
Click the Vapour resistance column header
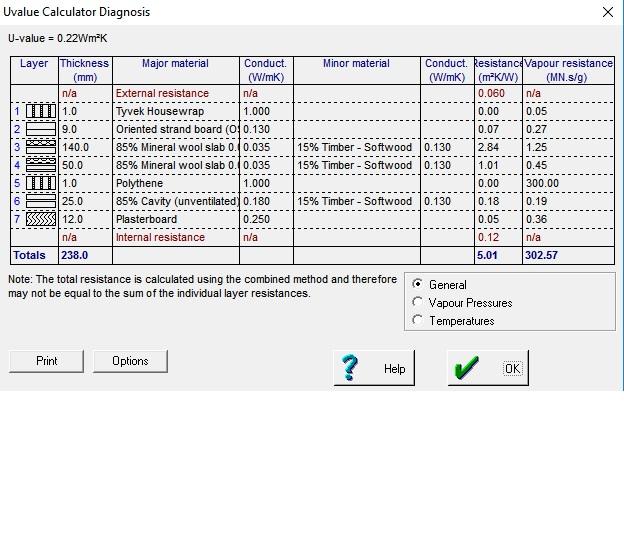point(568,70)
